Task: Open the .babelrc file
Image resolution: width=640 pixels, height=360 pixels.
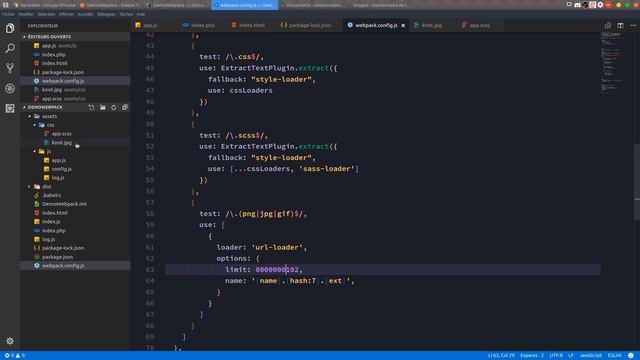Action: 76,196
